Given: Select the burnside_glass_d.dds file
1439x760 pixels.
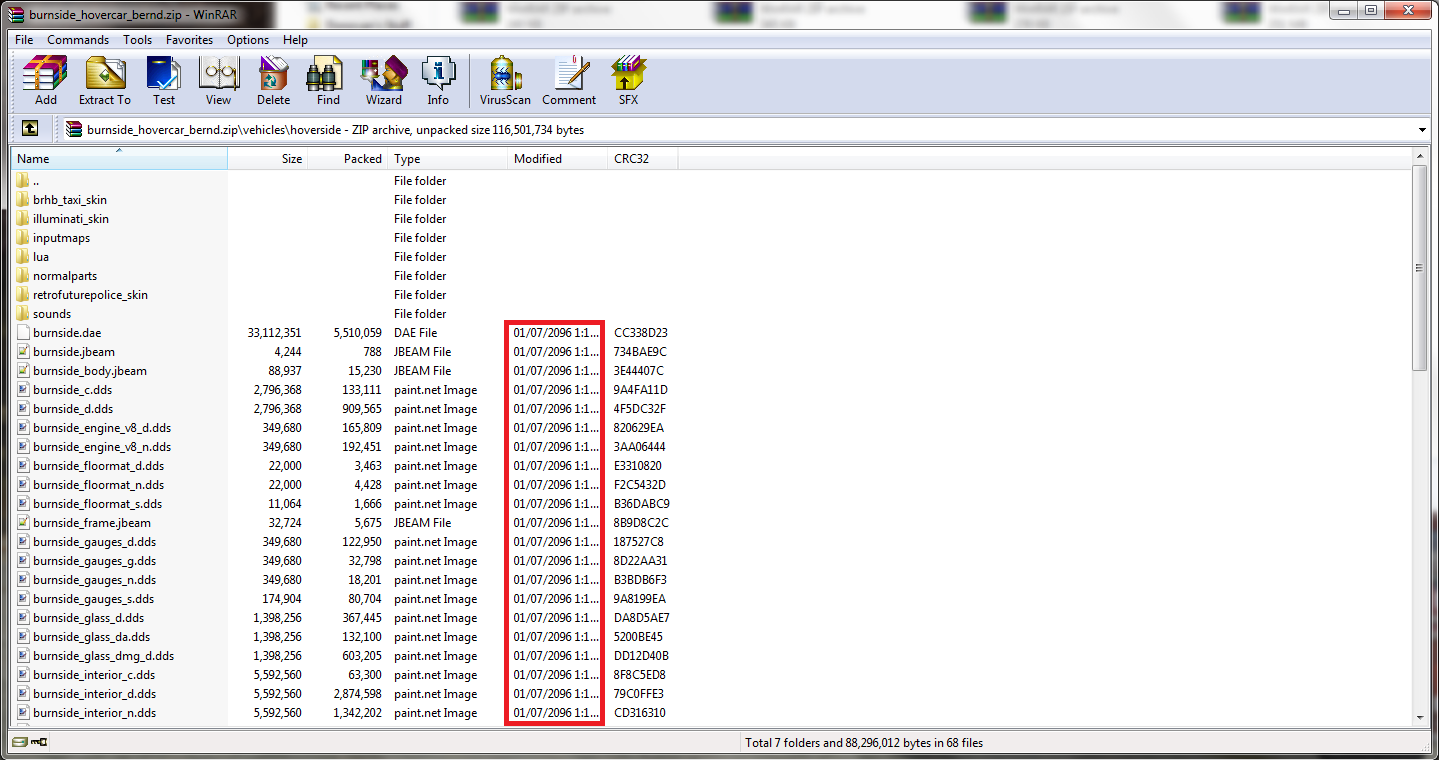Looking at the screenshot, I should pos(88,618).
